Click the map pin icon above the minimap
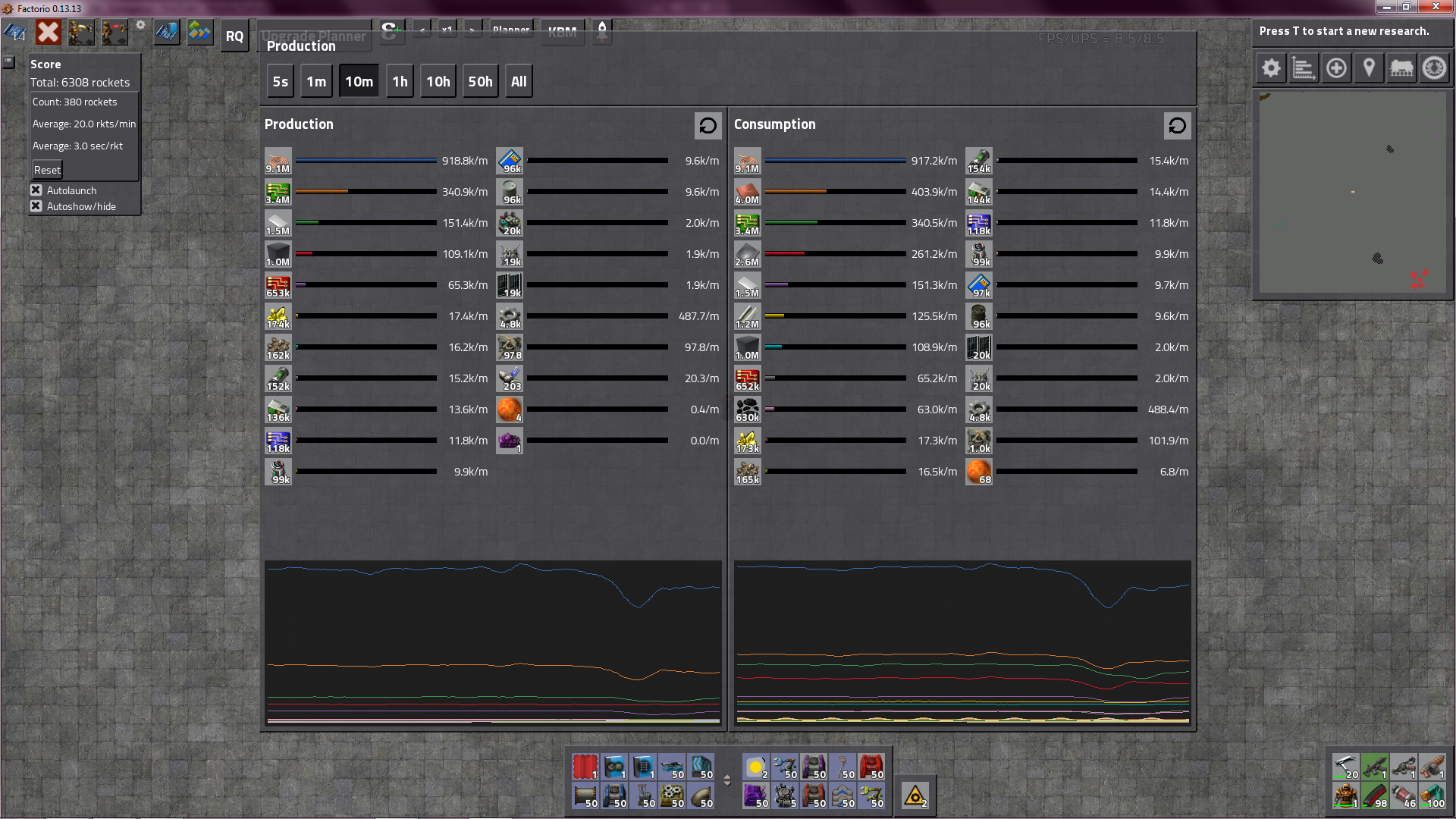The image size is (1456, 819). (1369, 68)
